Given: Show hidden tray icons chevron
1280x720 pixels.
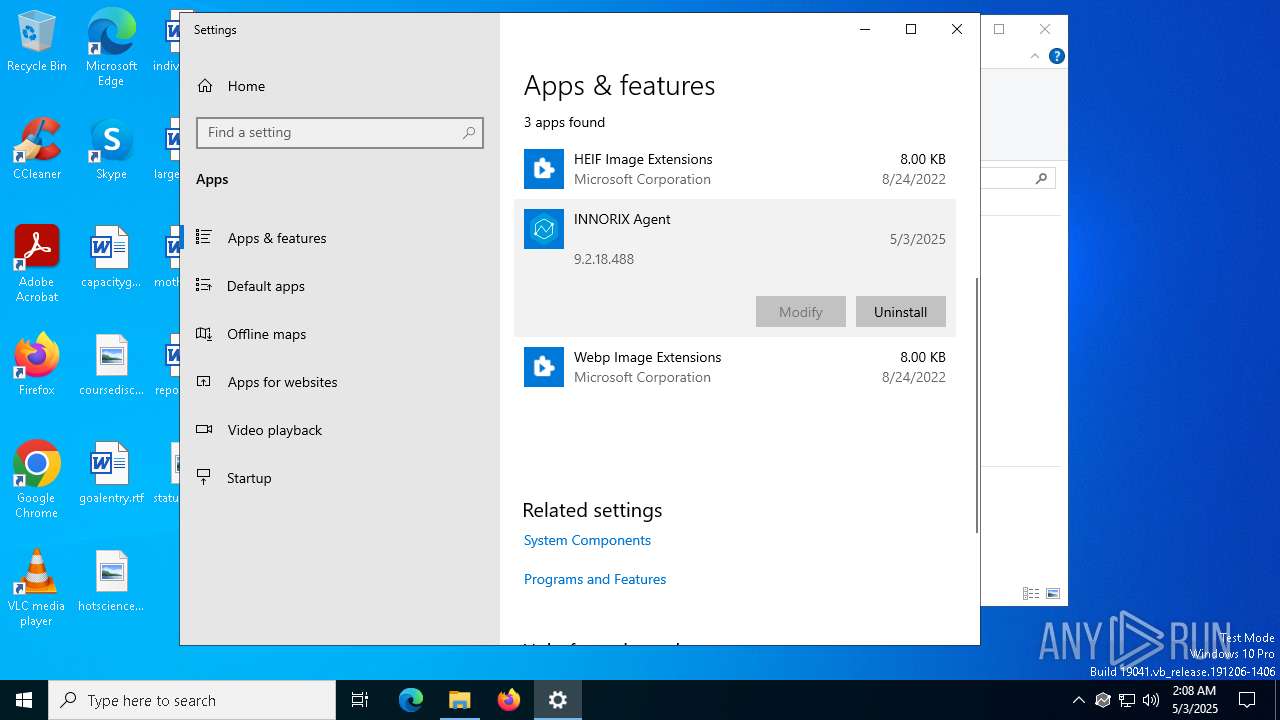Looking at the screenshot, I should [1078, 700].
